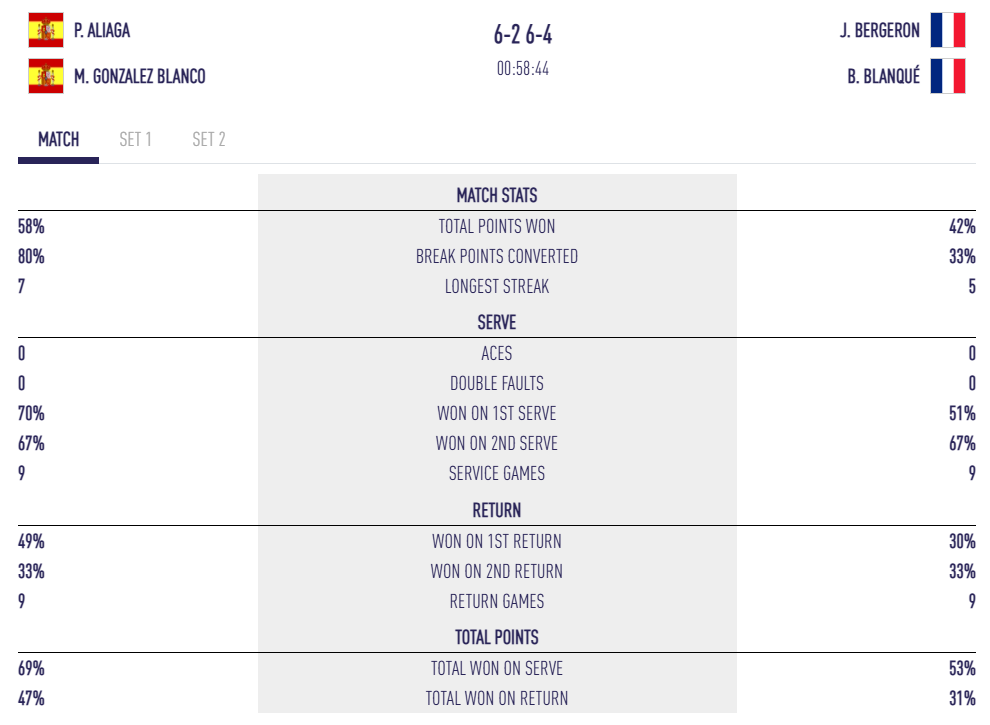The height and width of the screenshot is (725, 990).
Task: Click the French flag beside B. Blanqué
Action: click(x=947, y=76)
